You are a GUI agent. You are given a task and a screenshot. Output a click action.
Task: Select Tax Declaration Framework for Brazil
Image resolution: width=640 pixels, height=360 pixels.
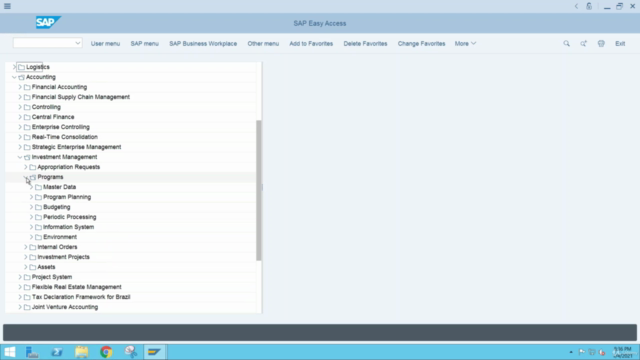coord(81,297)
